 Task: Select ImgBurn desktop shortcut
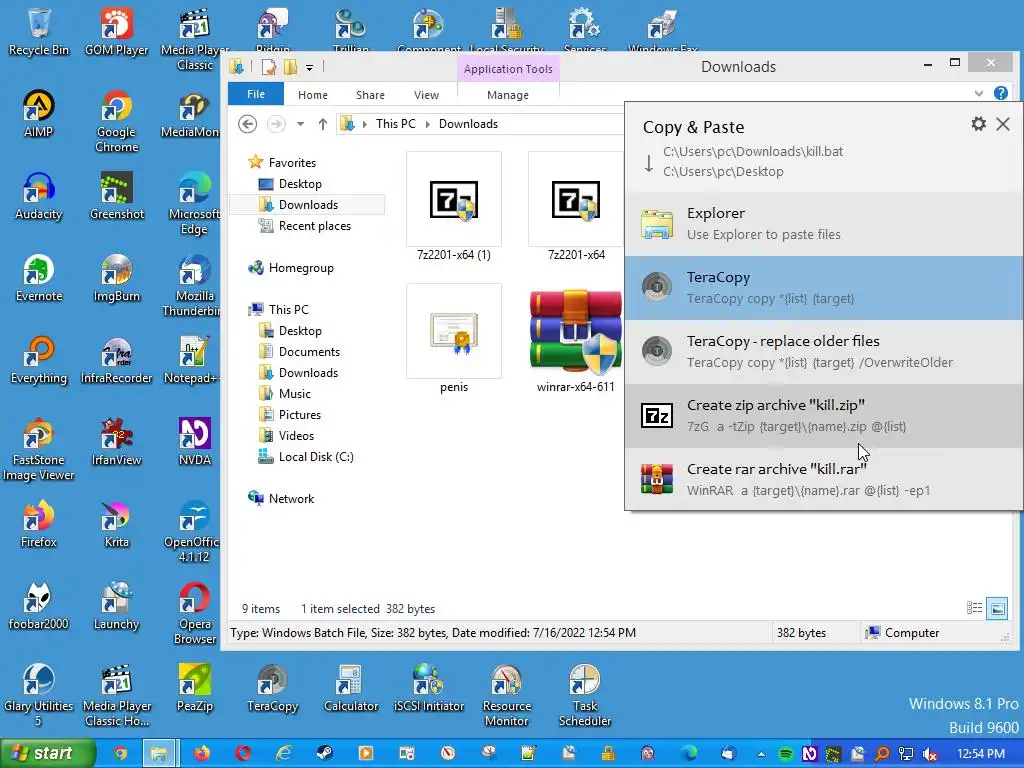pos(116,278)
